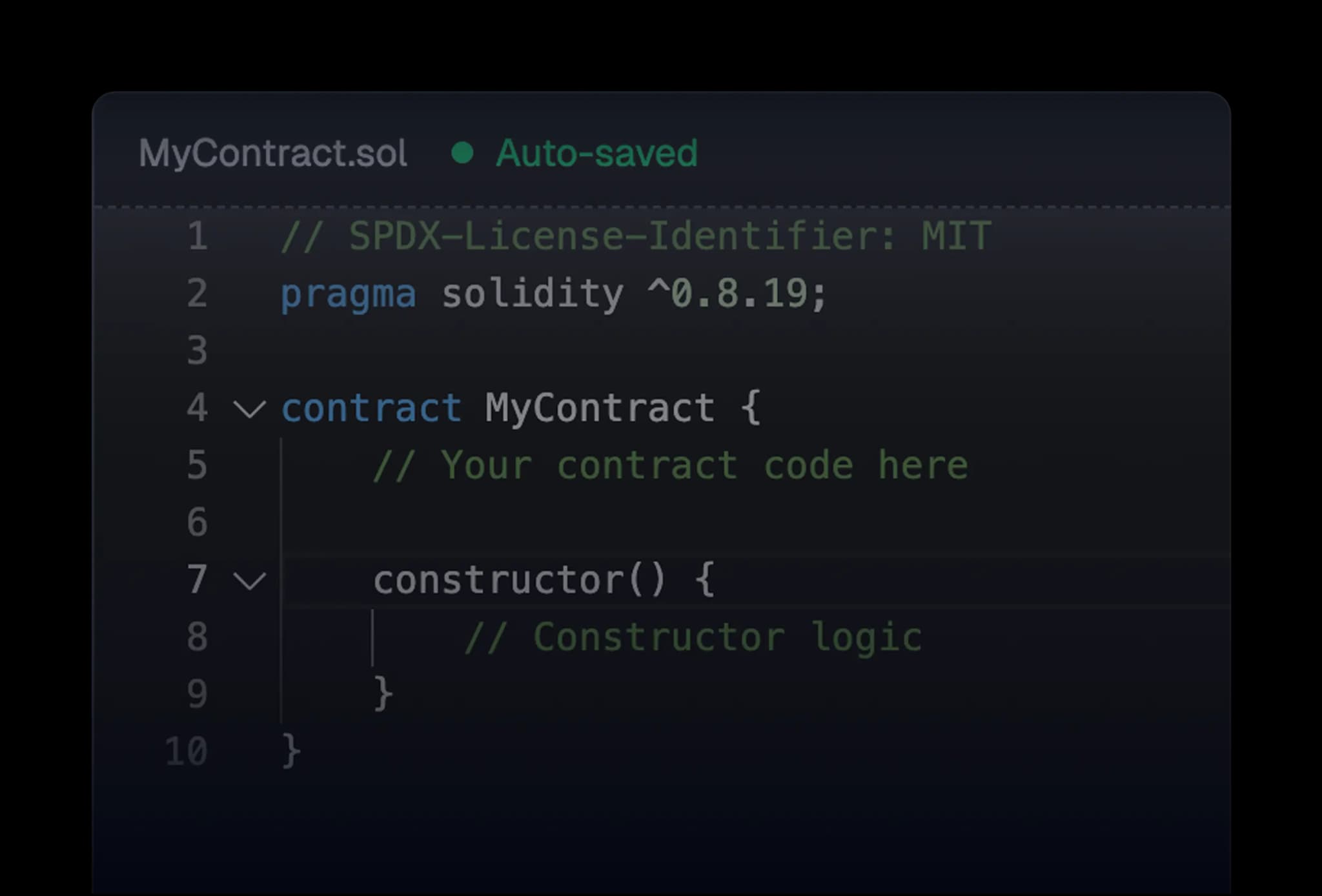Collapse the contract MyContract block chevron

pyautogui.click(x=249, y=409)
